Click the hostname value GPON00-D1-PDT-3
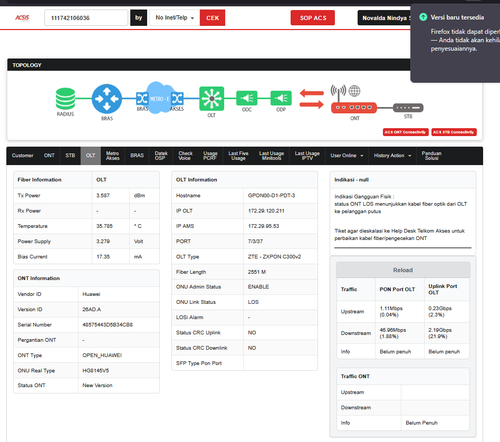 pos(271,196)
